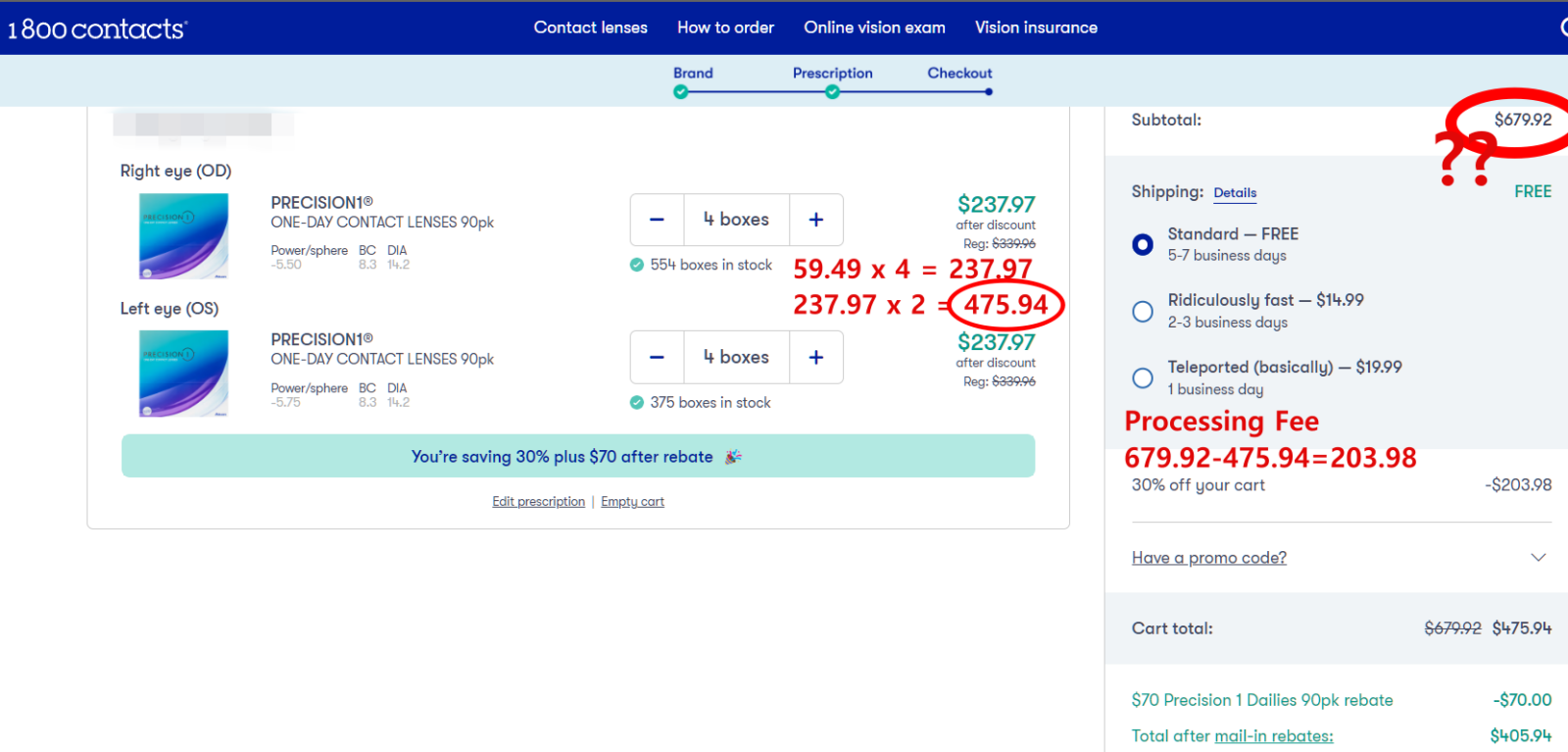Go to the Prescription step
Image resolution: width=1568 pixels, height=752 pixels.
833,73
